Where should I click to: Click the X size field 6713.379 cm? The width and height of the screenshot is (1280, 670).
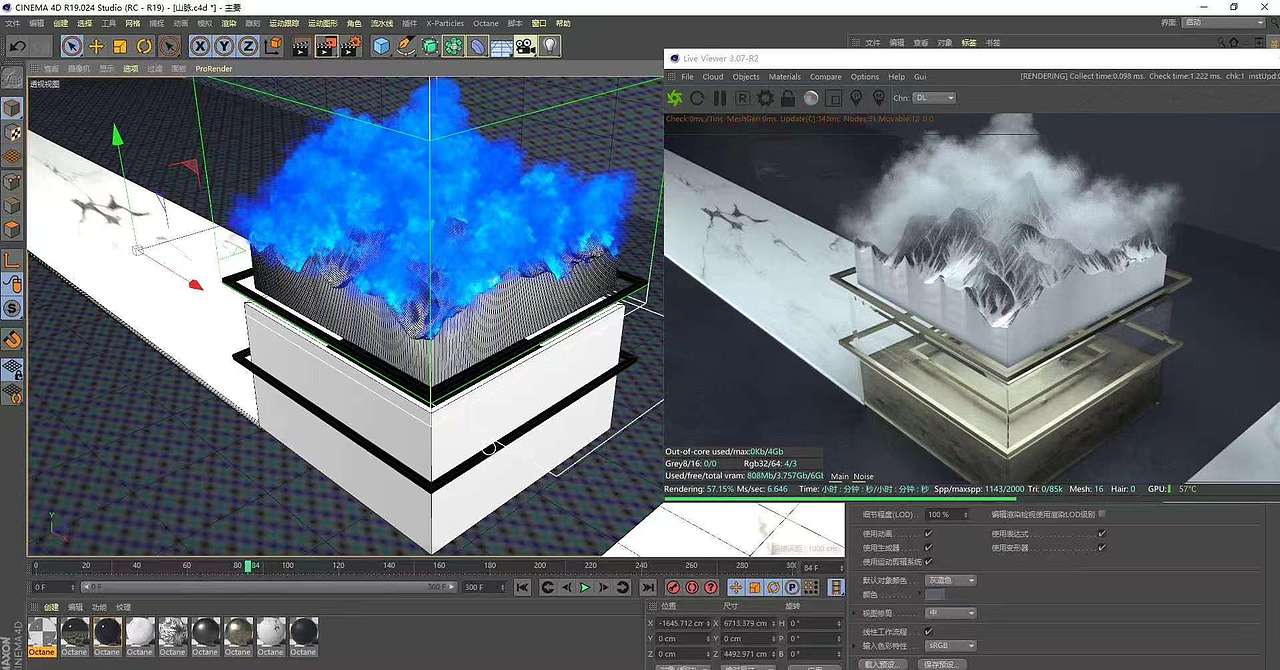tap(749, 623)
